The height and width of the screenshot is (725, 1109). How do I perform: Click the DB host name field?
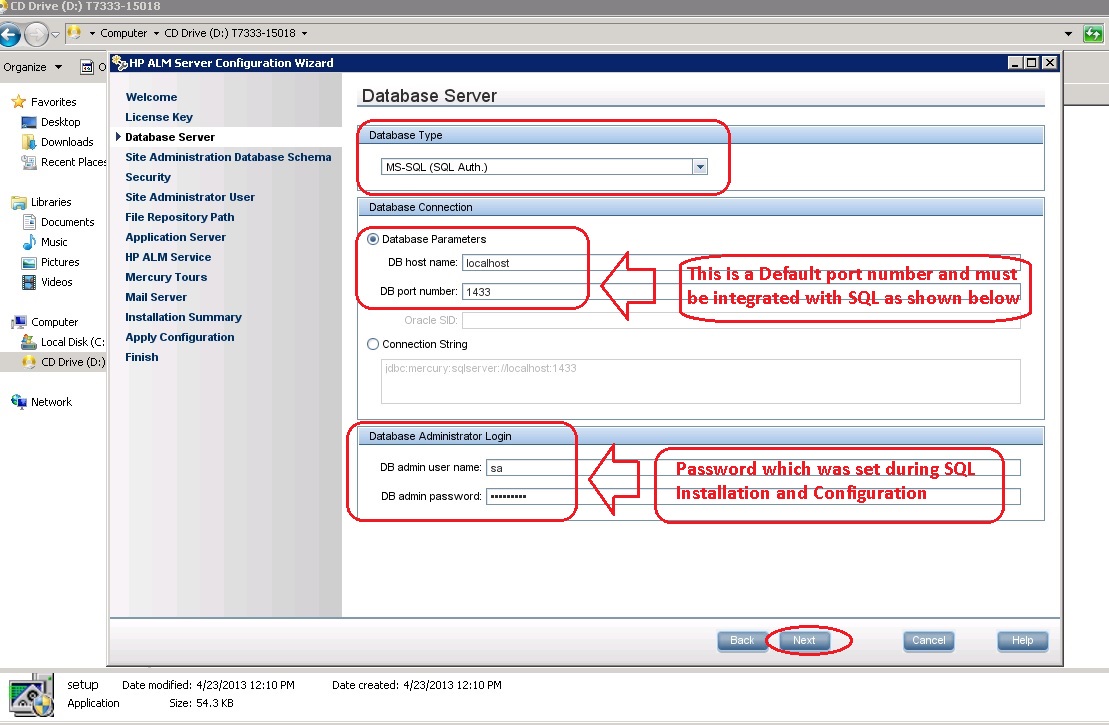click(x=741, y=263)
